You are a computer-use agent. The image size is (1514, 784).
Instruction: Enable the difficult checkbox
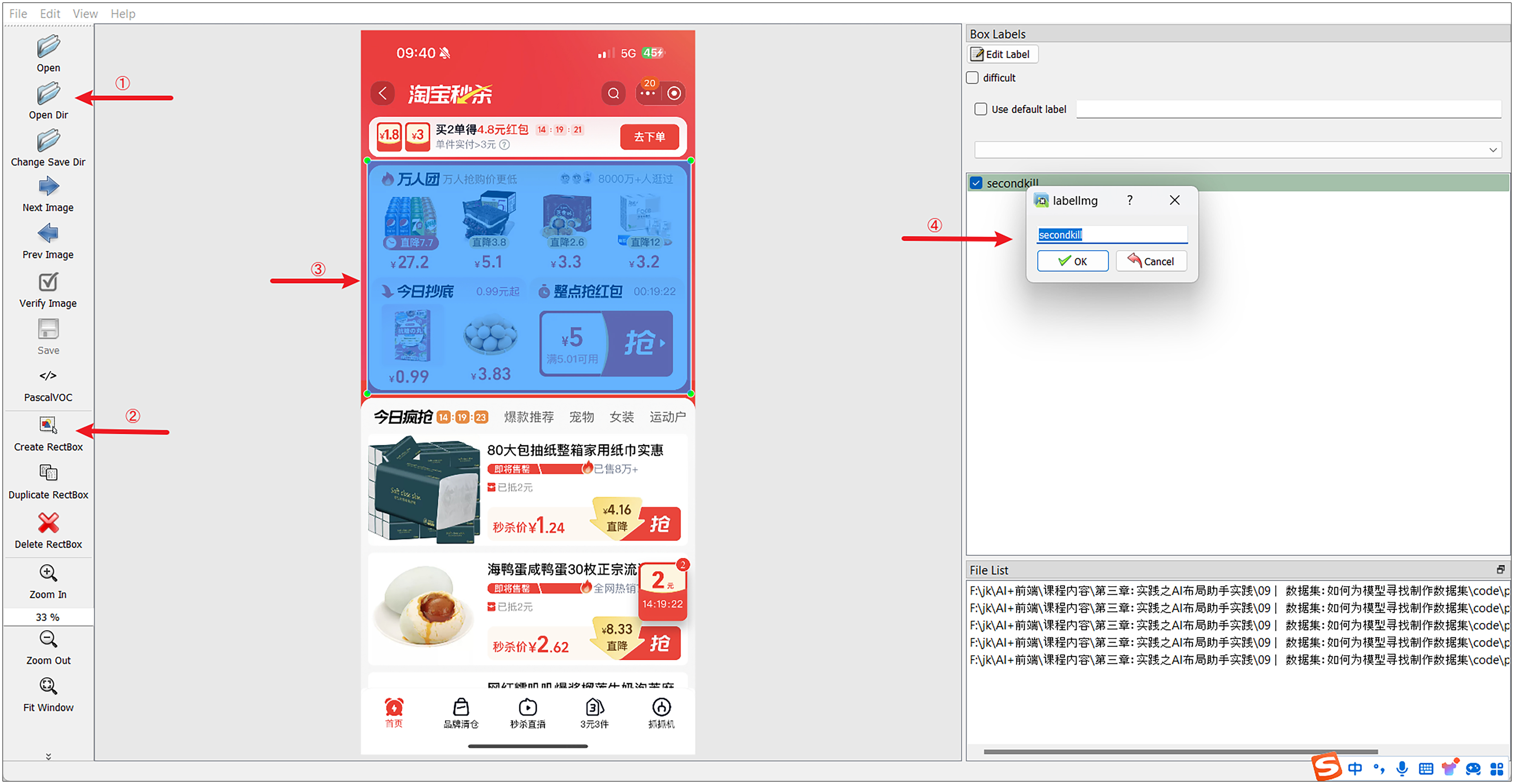[x=973, y=77]
